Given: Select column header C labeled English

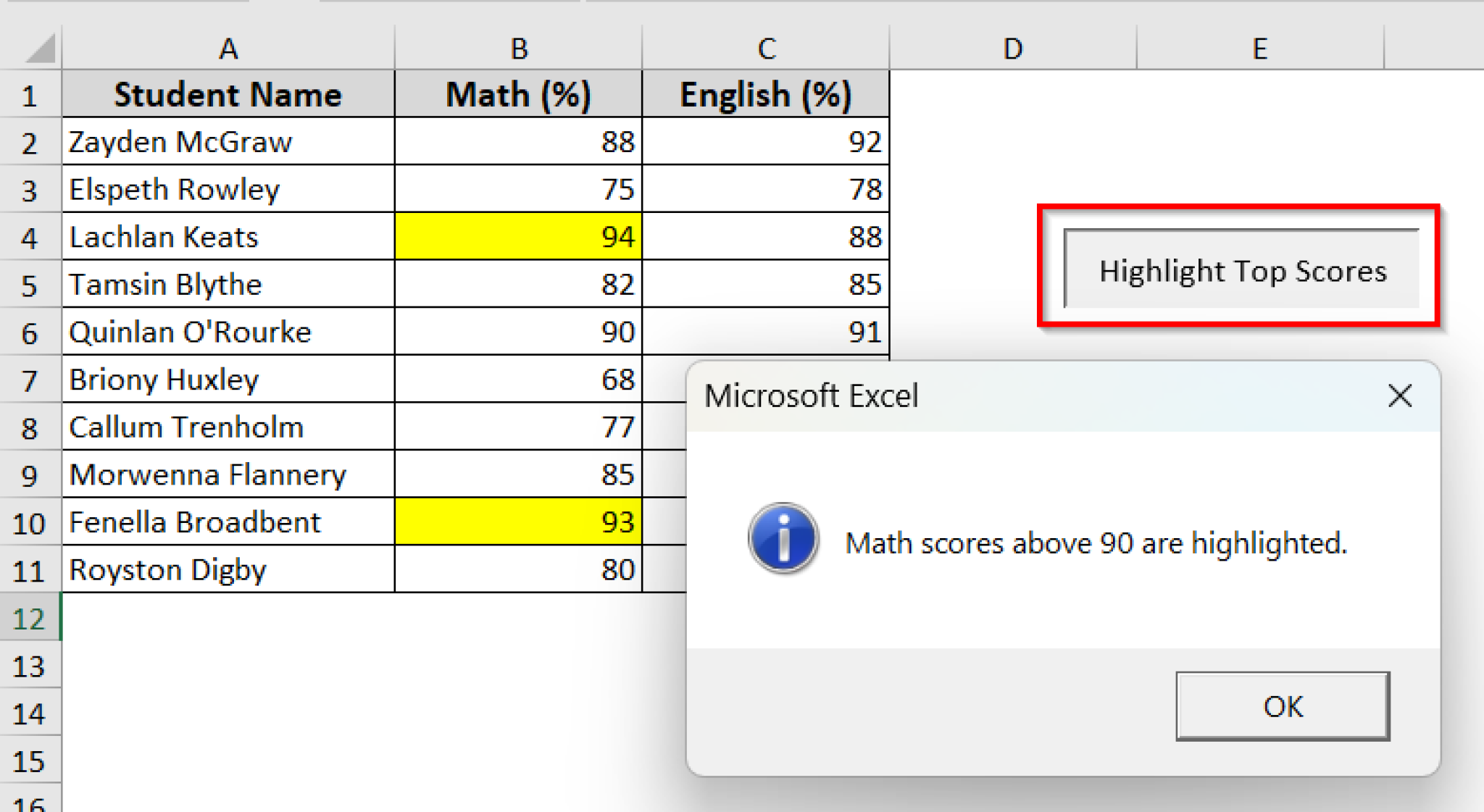Looking at the screenshot, I should pyautogui.click(x=766, y=48).
